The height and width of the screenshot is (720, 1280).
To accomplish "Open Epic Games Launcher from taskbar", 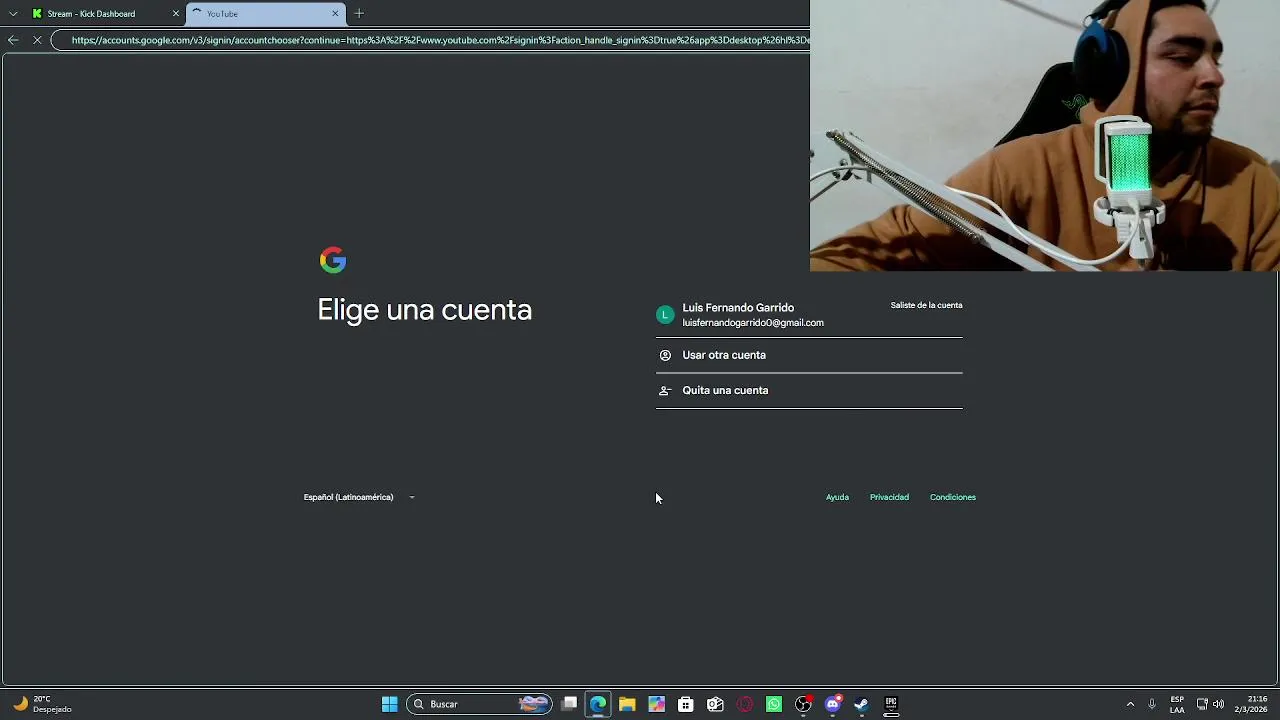I will 891,704.
